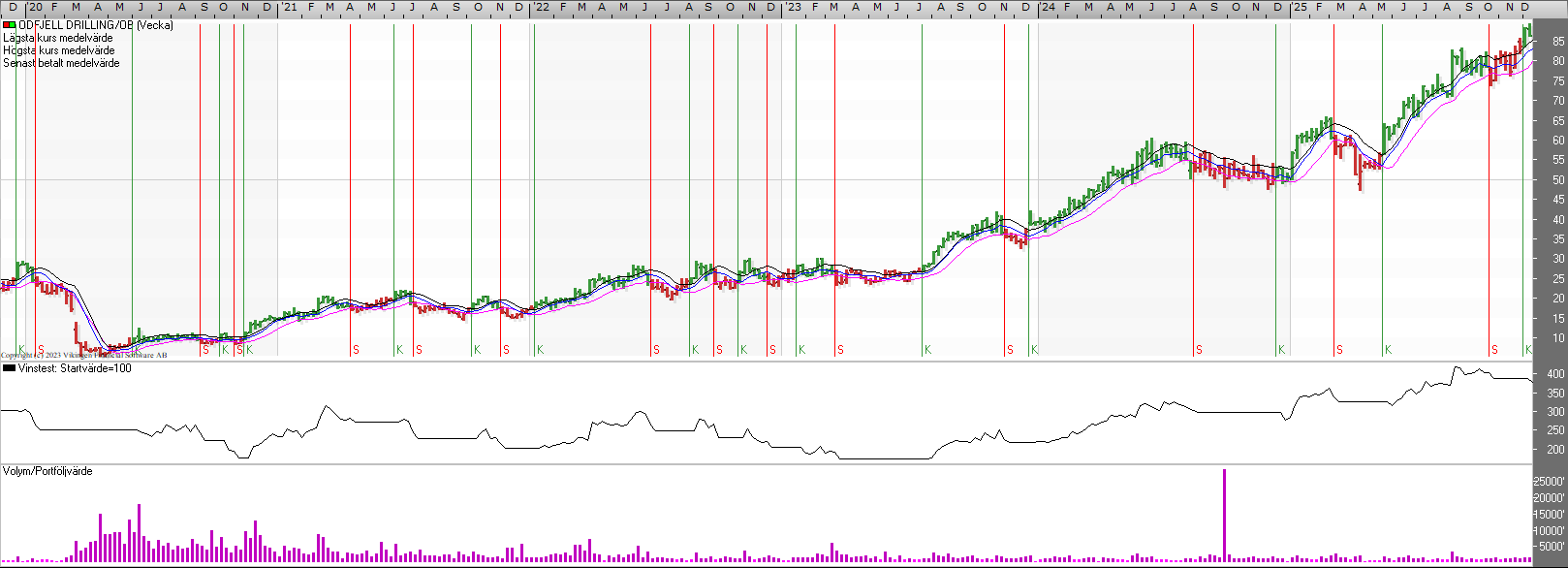Click the '24 year marker on timeline
Screen dimensions: 1568x568
pos(1048,8)
